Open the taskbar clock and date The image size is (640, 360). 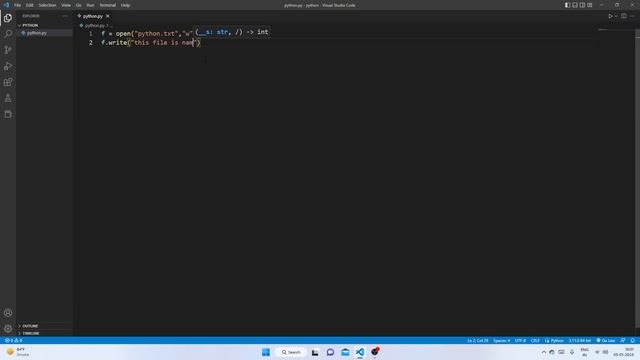(x=623, y=352)
